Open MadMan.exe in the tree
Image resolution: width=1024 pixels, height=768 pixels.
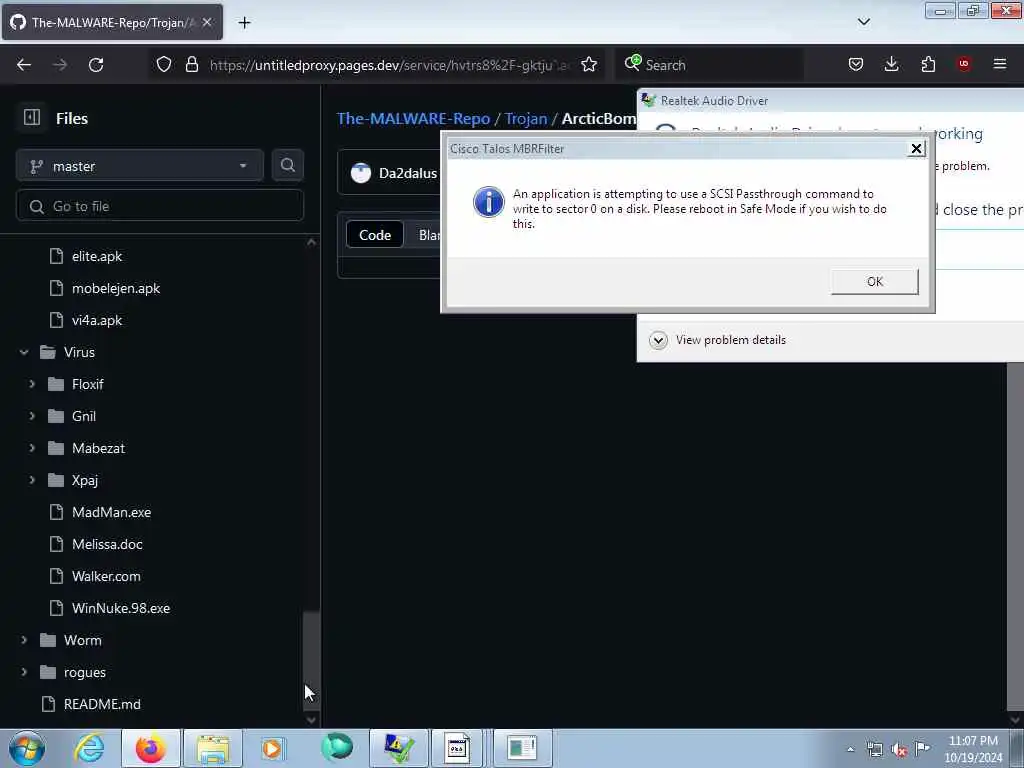coord(111,512)
